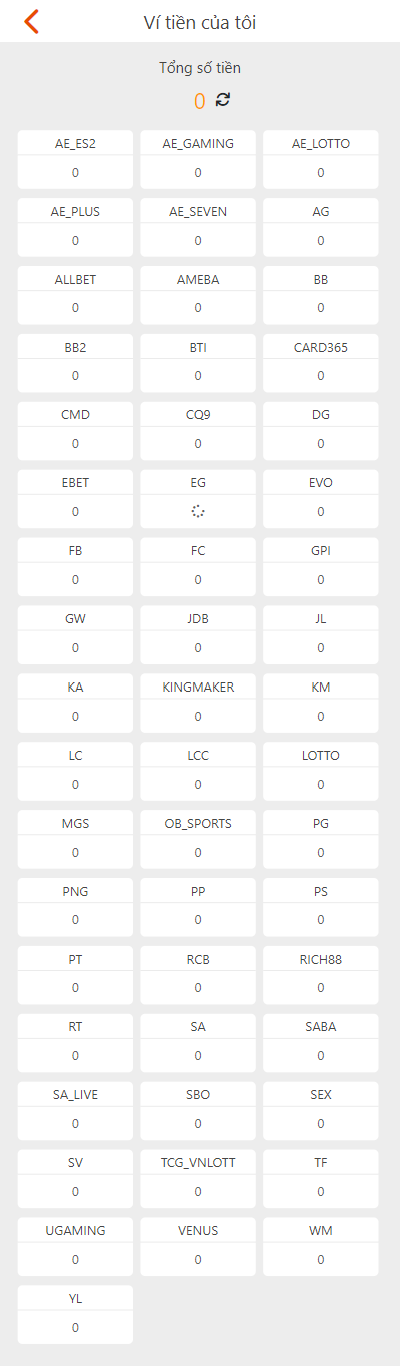This screenshot has height=1366, width=400.
Task: Go back using the orange arrow
Action: coord(32,21)
